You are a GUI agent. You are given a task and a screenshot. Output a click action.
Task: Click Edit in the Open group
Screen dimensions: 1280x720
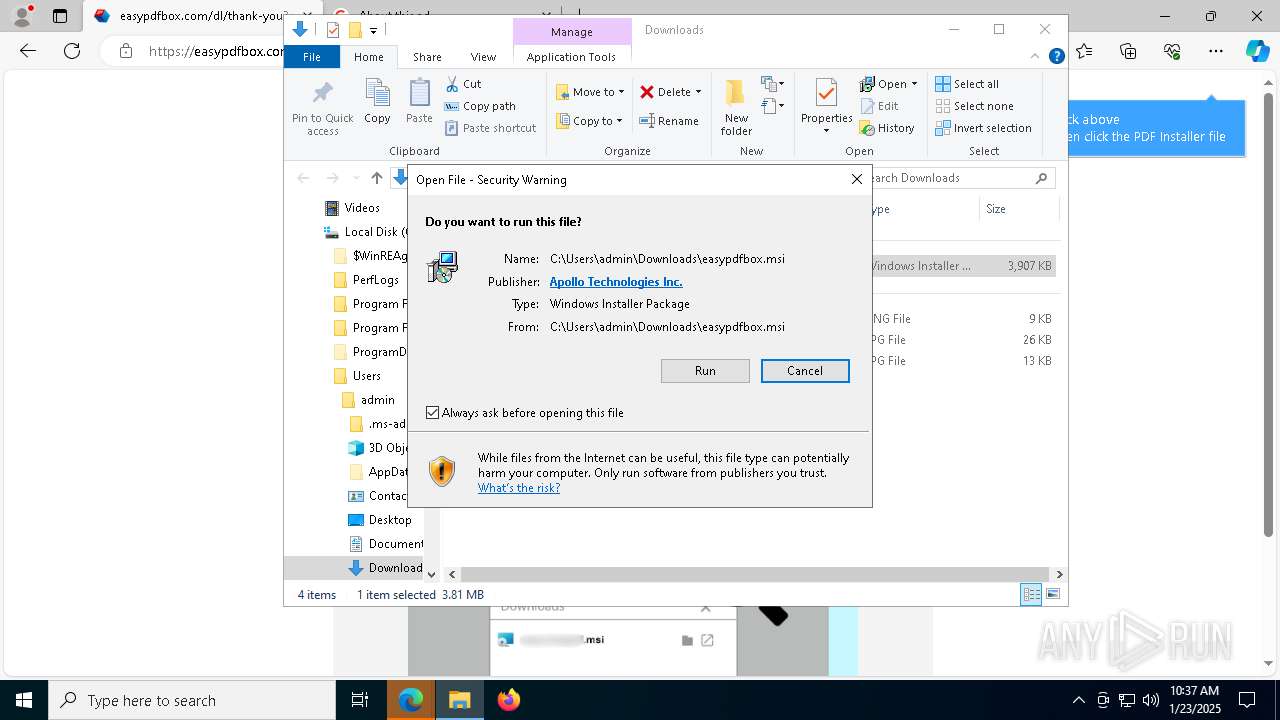(x=879, y=106)
